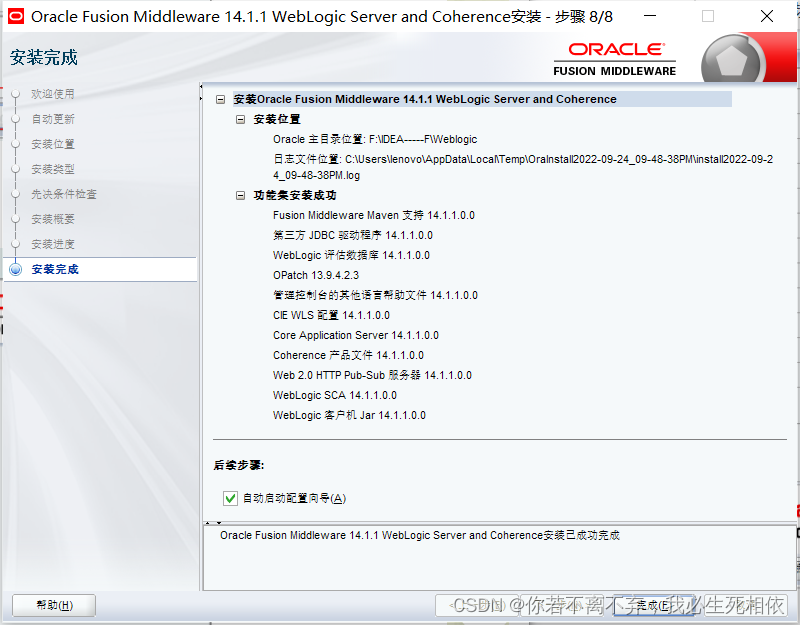Go to the 自动更新 step
This screenshot has width=800, height=625.
coord(53,119)
